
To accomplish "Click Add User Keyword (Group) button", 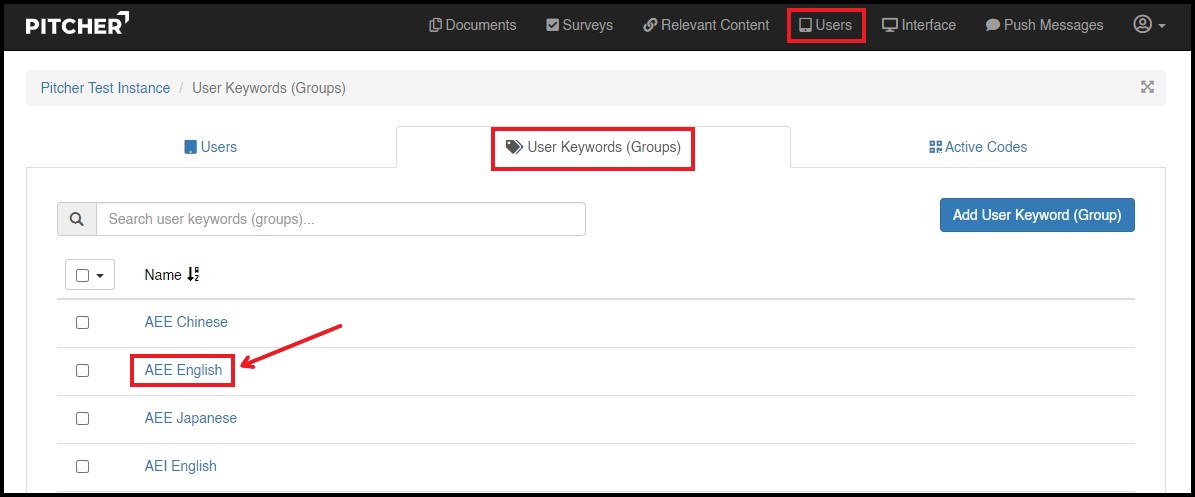I will [1036, 215].
